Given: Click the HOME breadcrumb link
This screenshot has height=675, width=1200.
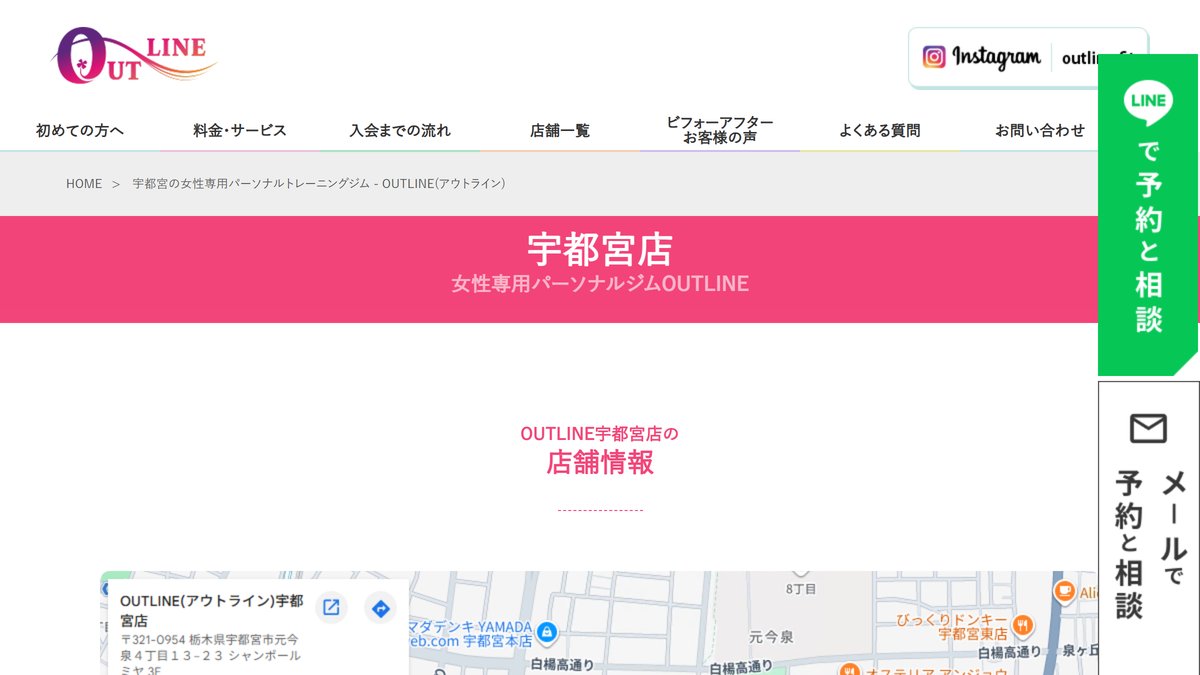Looking at the screenshot, I should [84, 184].
